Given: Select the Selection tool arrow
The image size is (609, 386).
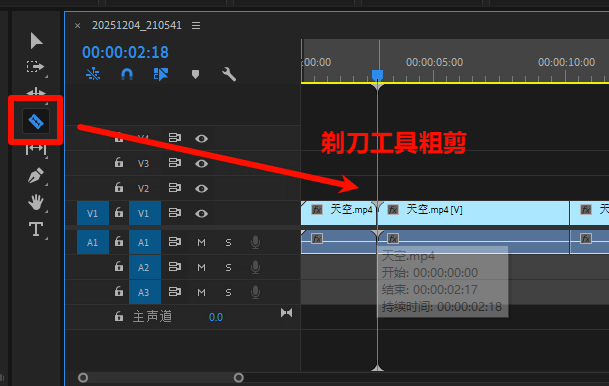Looking at the screenshot, I should pyautogui.click(x=36, y=41).
